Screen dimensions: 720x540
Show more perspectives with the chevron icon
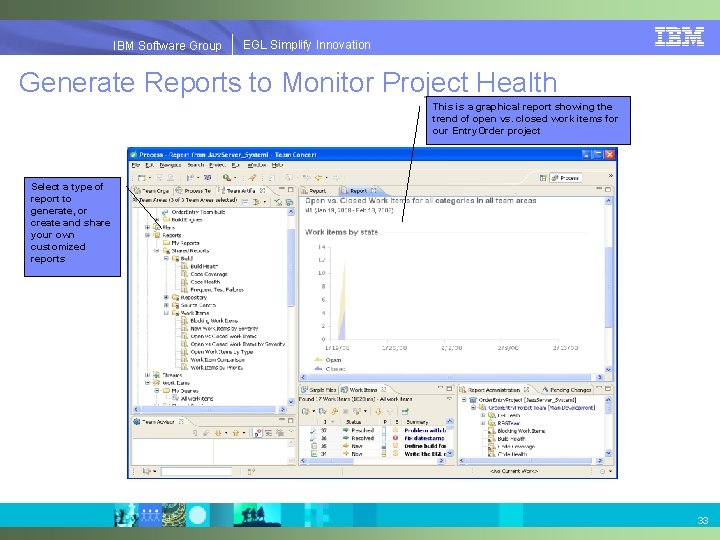click(610, 176)
